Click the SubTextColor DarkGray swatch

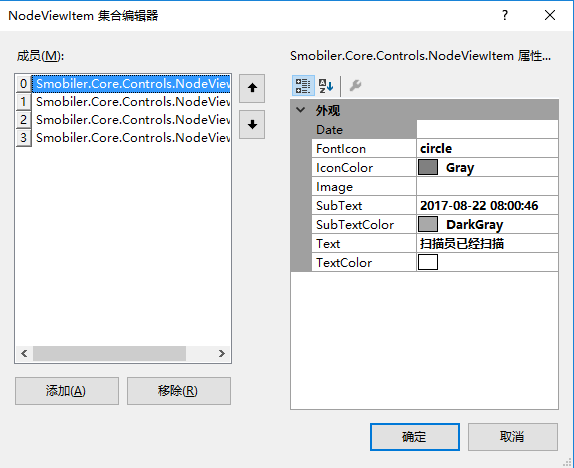(x=428, y=224)
